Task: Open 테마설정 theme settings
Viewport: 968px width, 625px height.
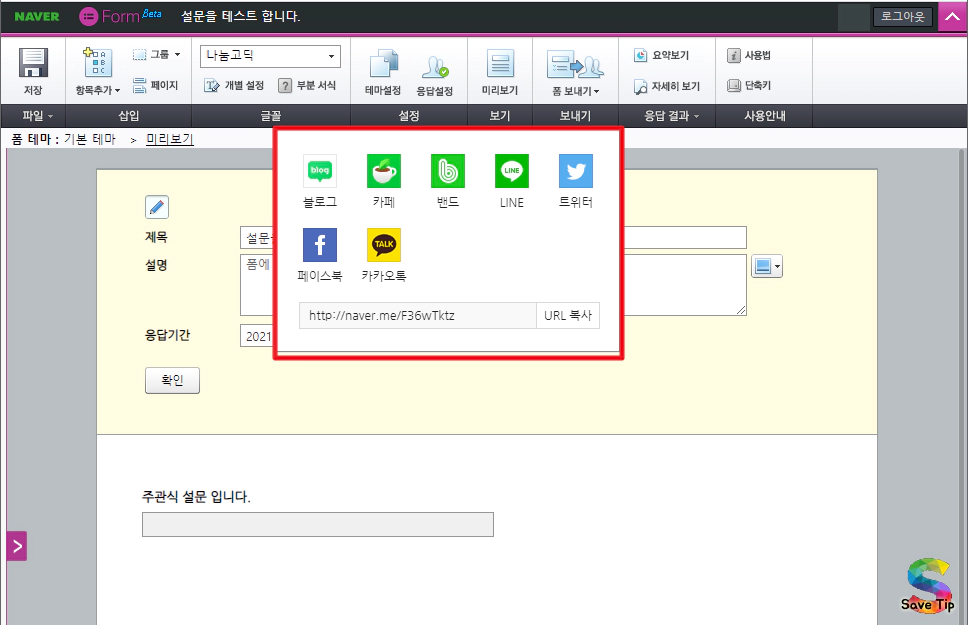Action: (x=383, y=72)
